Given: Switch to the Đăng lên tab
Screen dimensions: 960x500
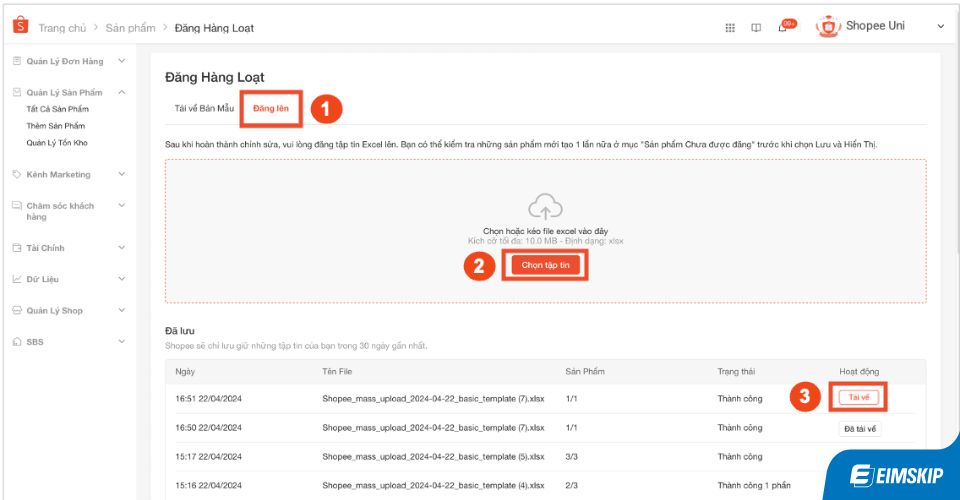Looking at the screenshot, I should click(271, 108).
